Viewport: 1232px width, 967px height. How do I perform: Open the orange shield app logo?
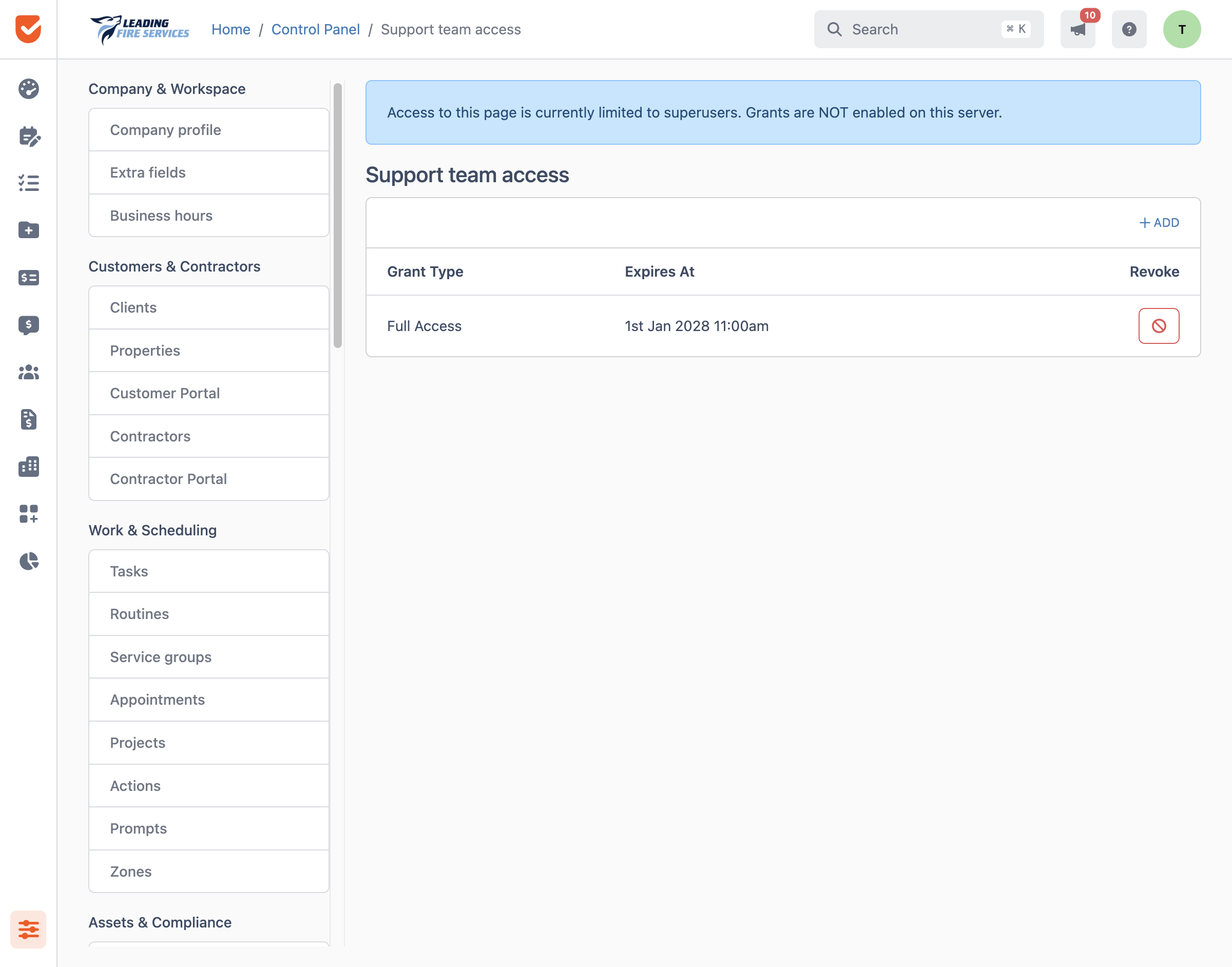click(x=28, y=29)
